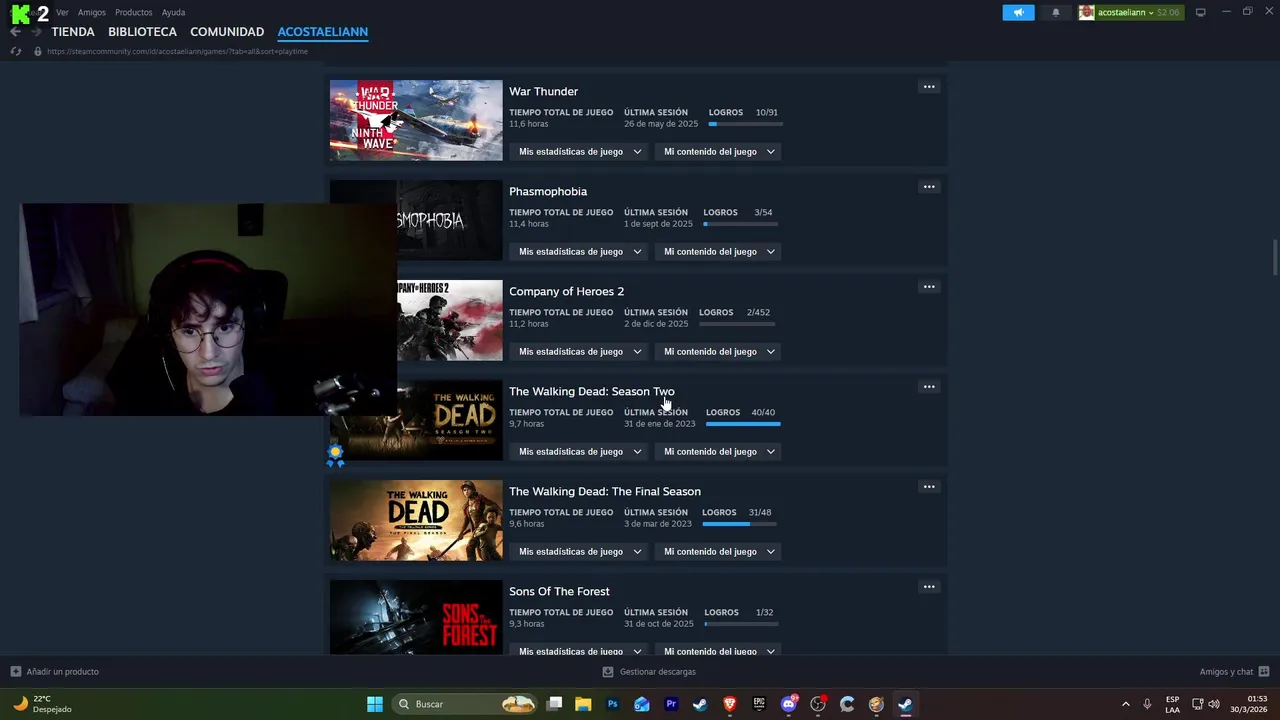
Task: Open Photoshop from taskbar
Action: 613,704
